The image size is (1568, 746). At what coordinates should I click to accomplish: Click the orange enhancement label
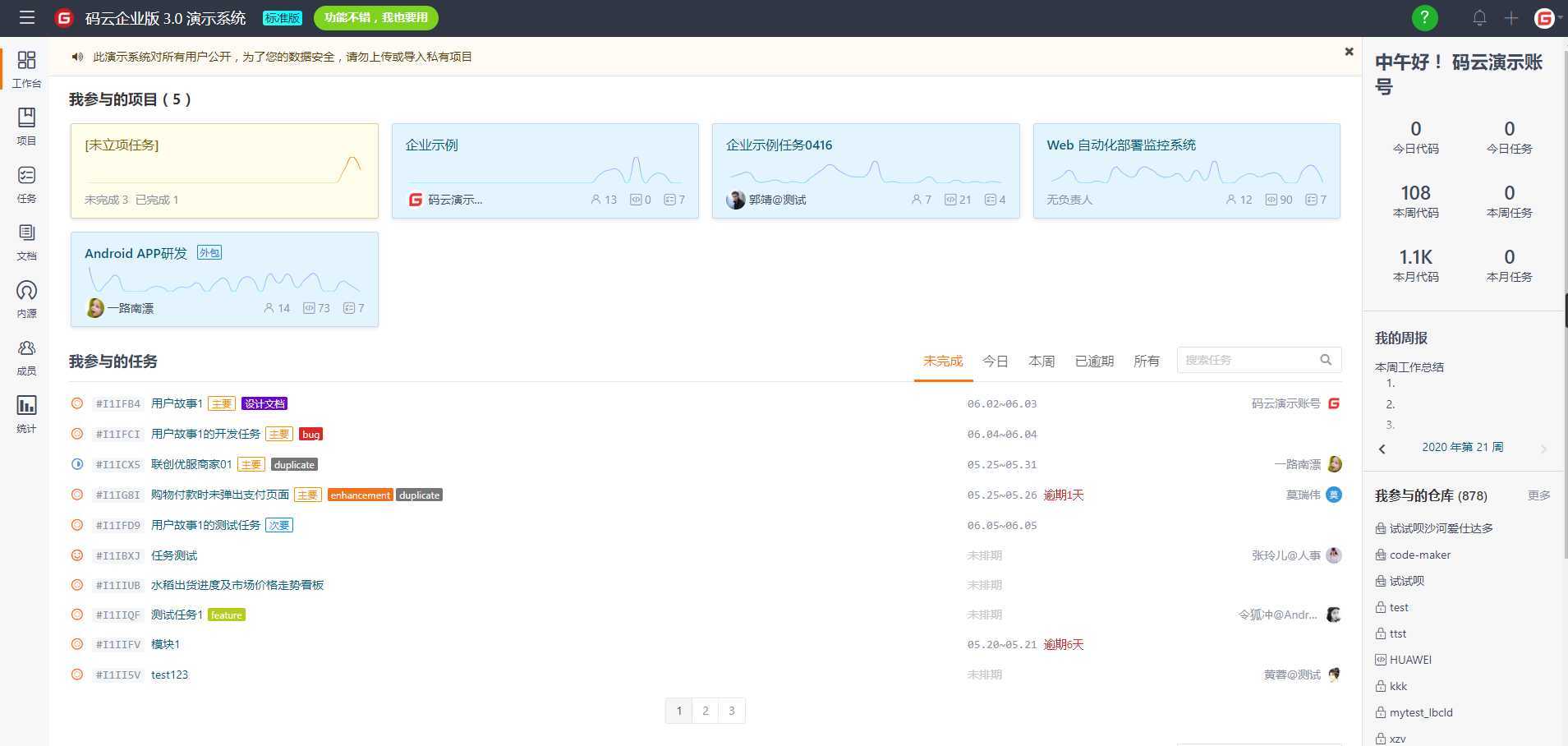point(360,495)
